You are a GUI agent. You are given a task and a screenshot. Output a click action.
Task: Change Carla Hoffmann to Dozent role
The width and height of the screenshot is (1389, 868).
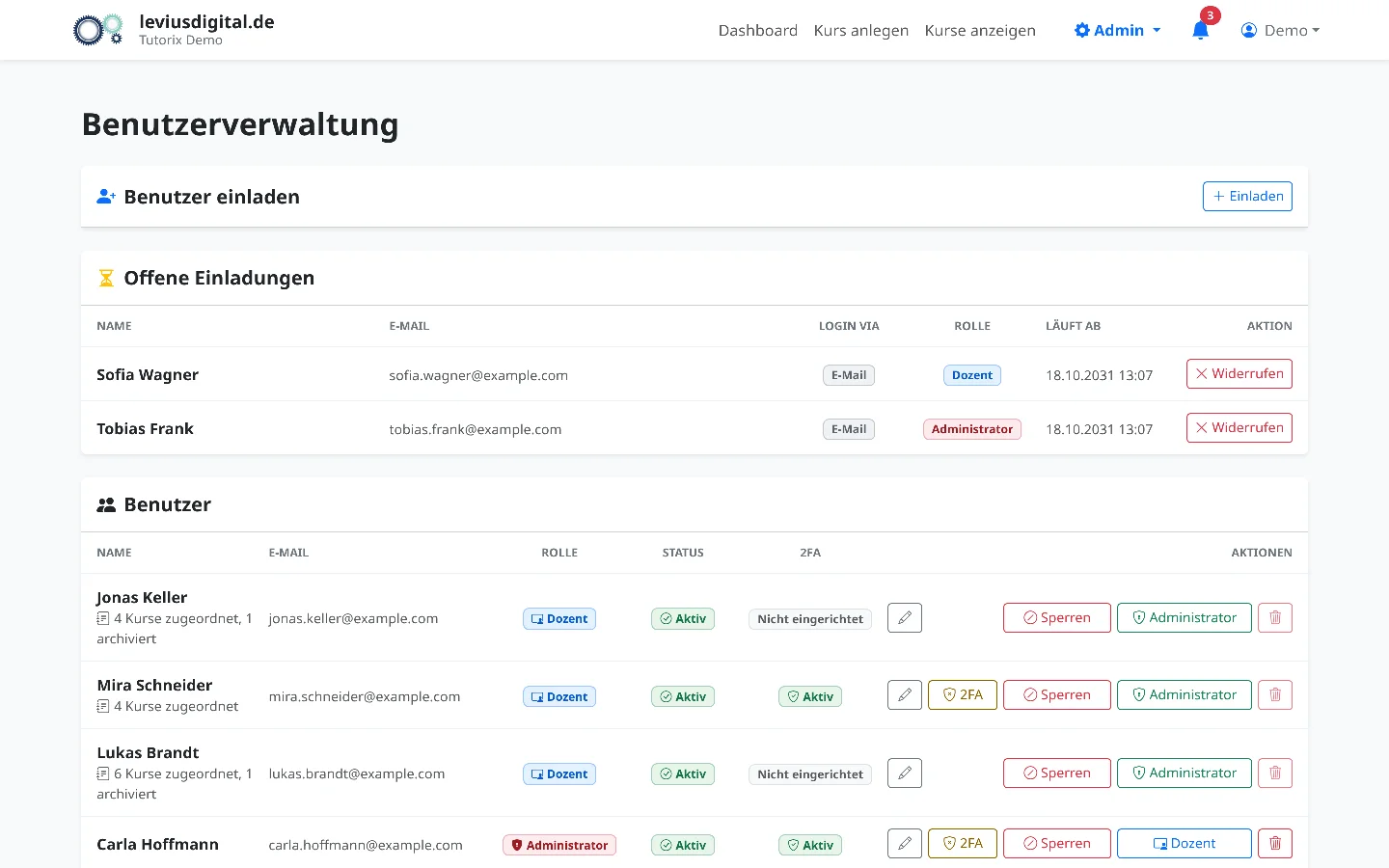pyautogui.click(x=1185, y=843)
